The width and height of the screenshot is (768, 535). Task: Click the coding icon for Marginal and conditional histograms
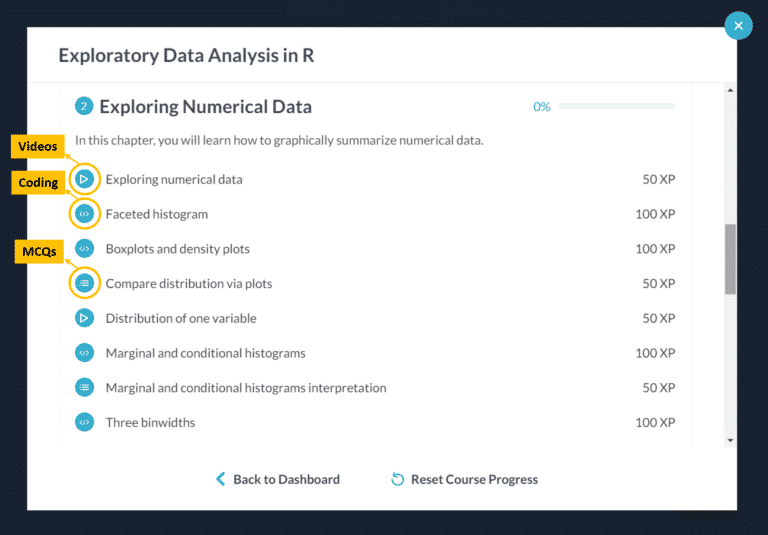click(84, 353)
